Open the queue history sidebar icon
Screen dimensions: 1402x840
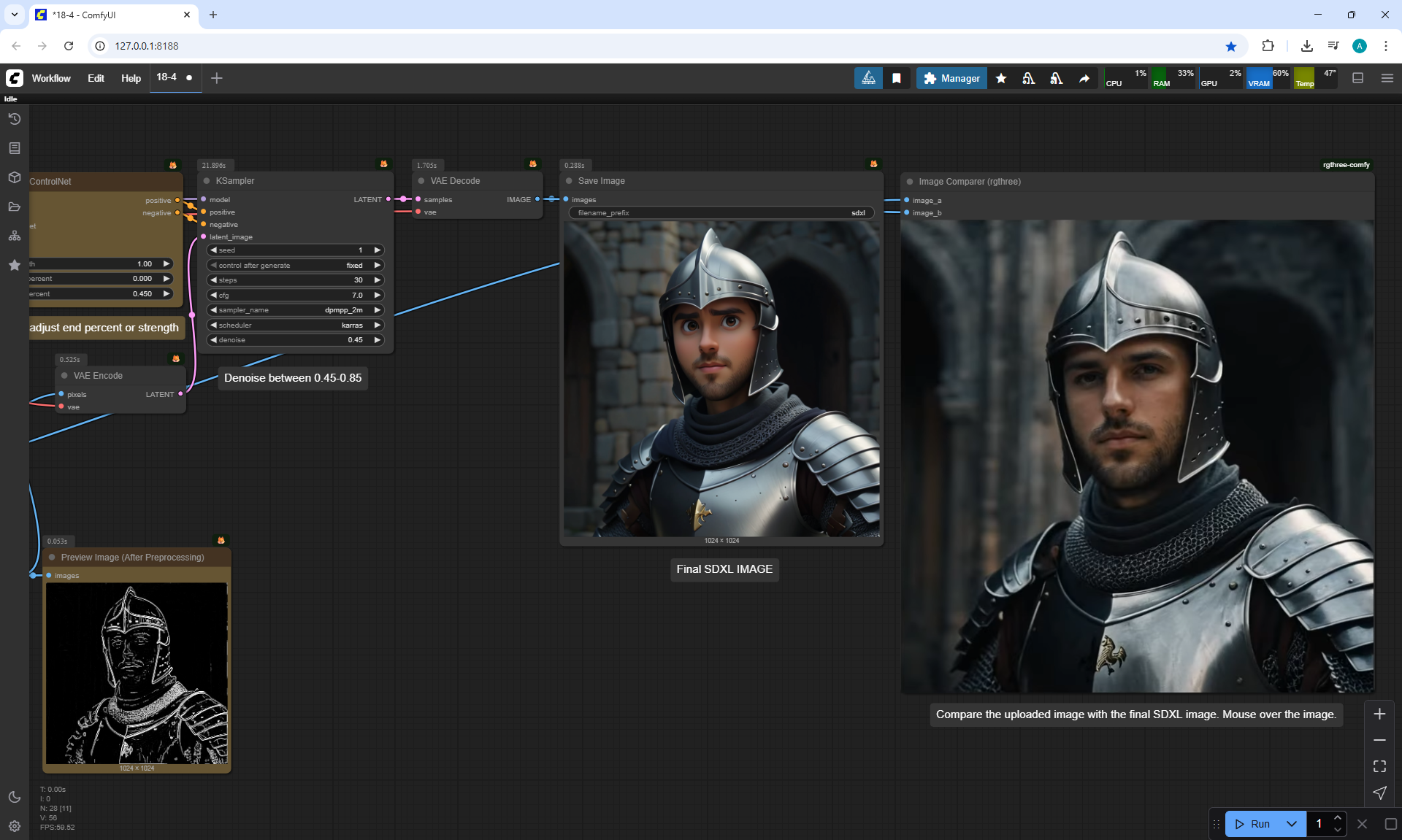point(14,119)
